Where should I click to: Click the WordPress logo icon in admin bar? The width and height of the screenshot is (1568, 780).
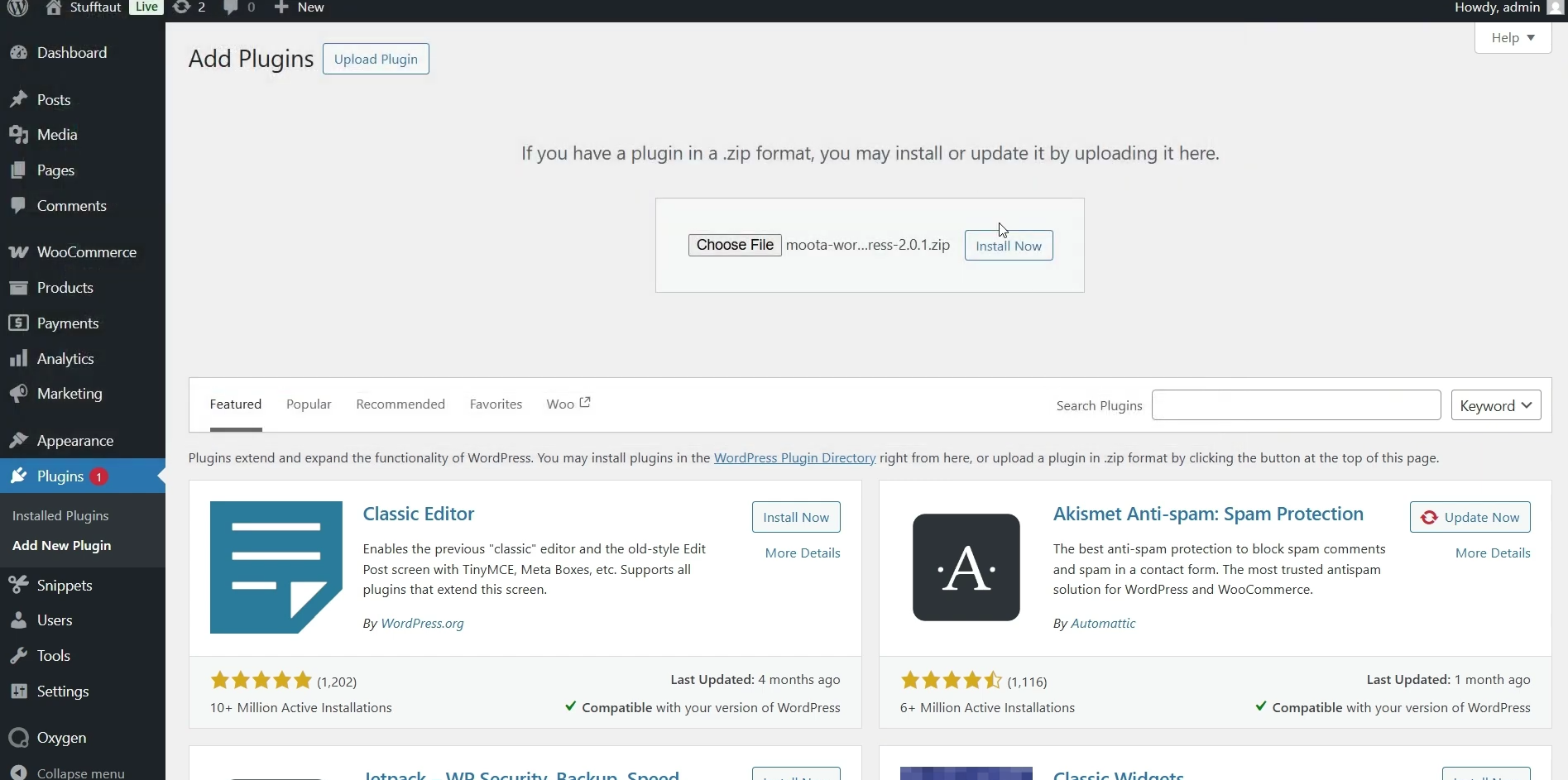(x=17, y=7)
